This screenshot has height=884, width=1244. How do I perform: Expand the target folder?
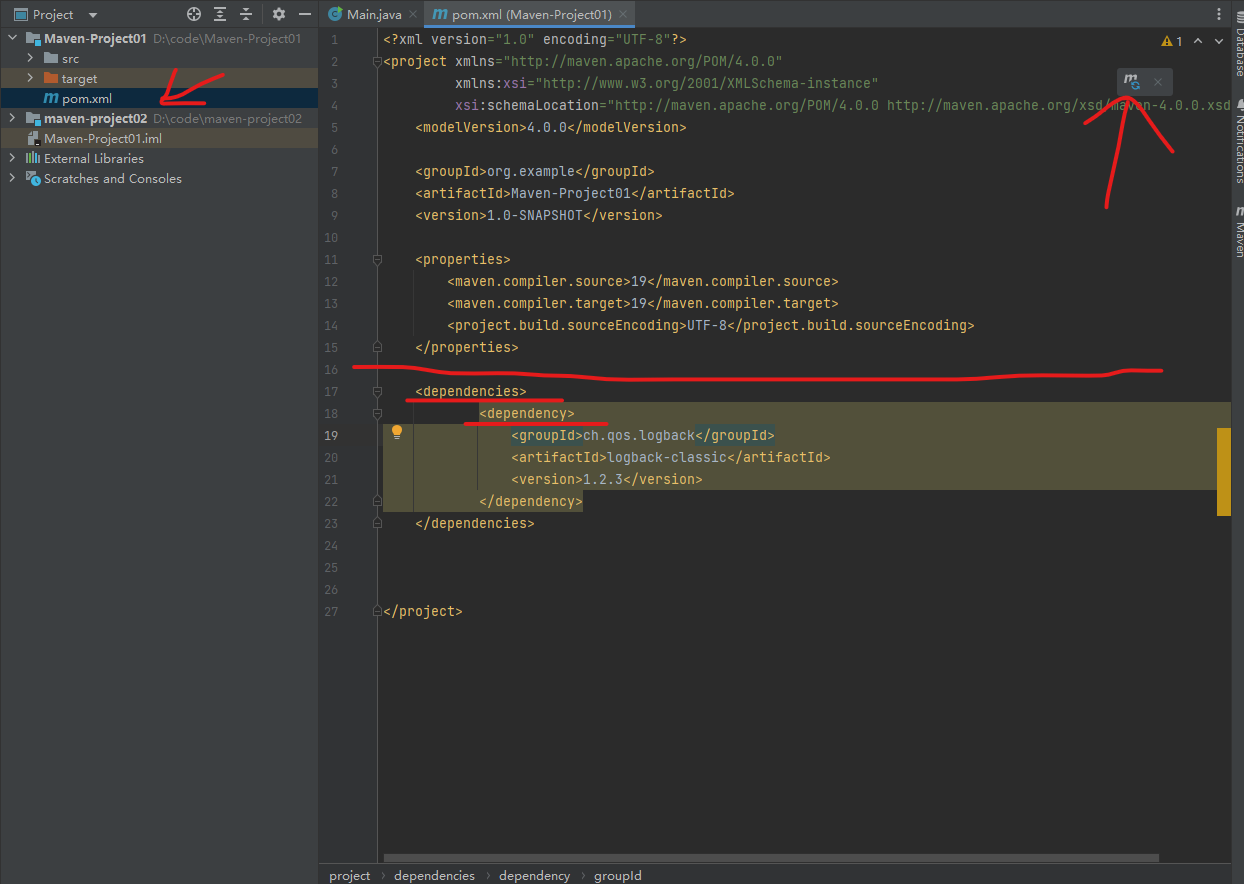(30, 78)
